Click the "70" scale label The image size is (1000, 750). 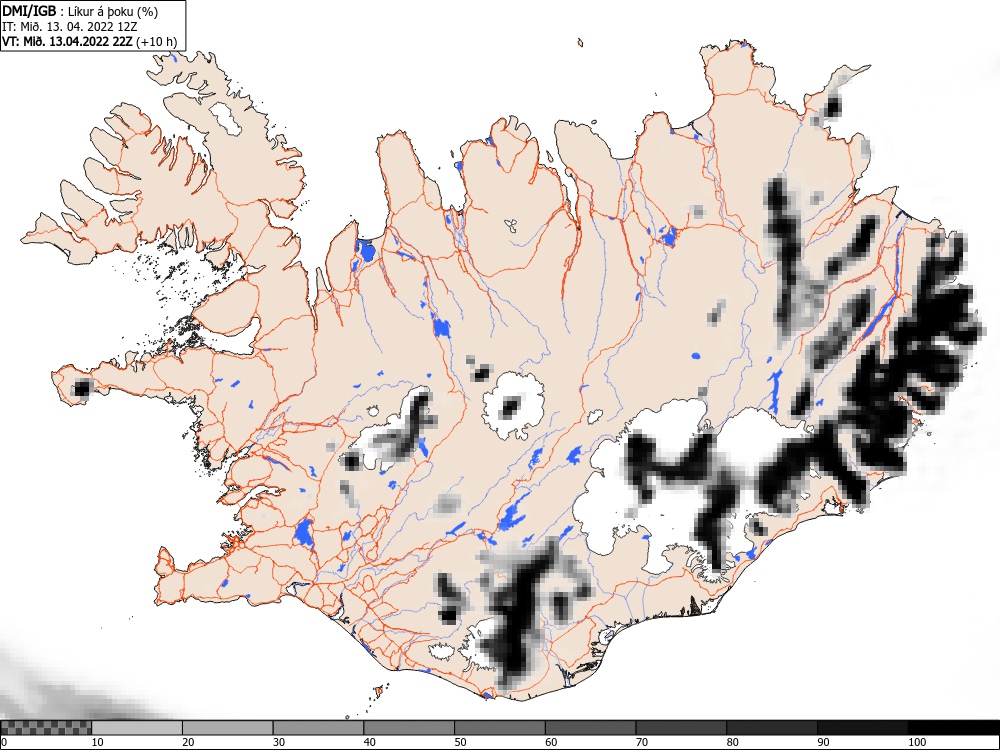pos(641,742)
